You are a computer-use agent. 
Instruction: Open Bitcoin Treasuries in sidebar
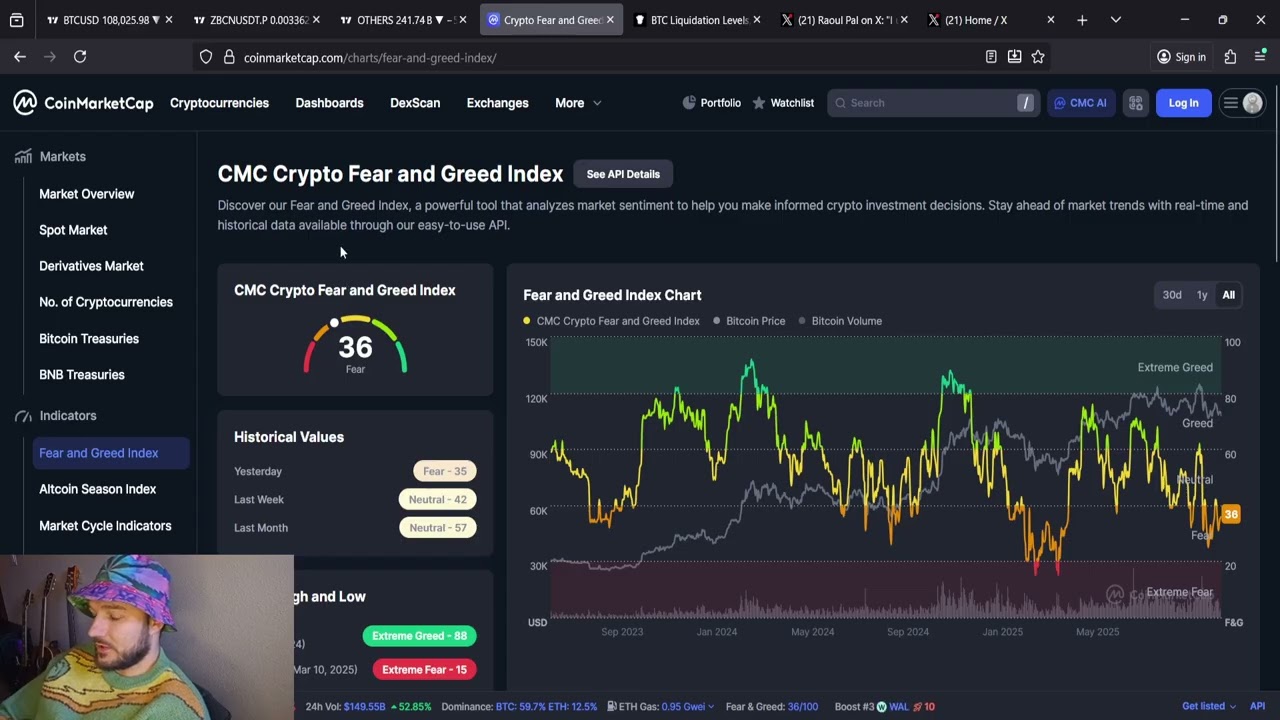click(x=89, y=339)
